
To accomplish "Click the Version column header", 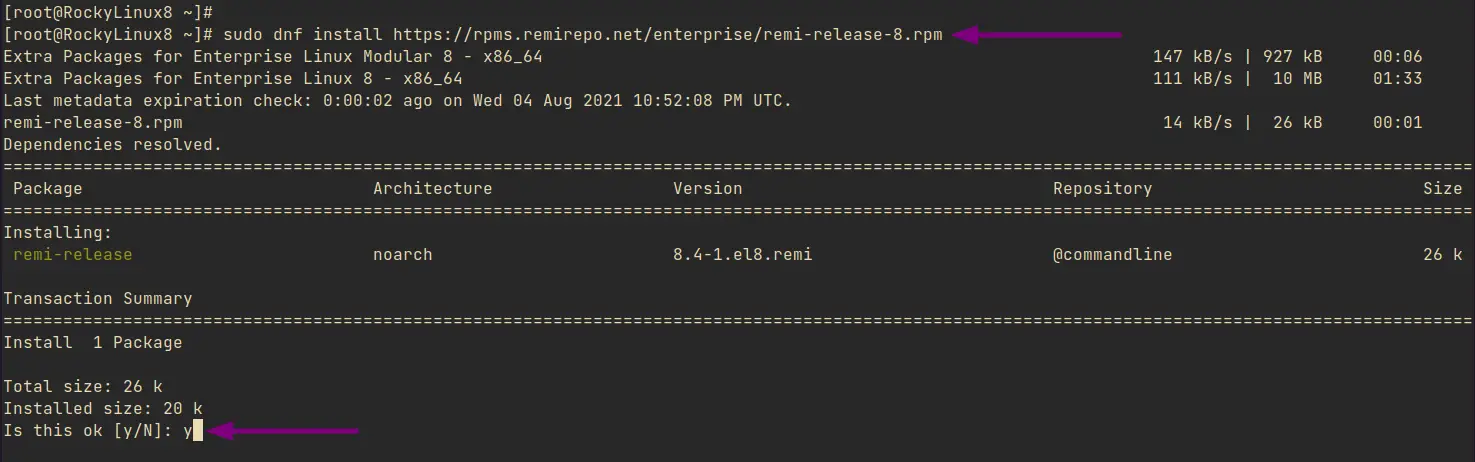I will point(708,189).
